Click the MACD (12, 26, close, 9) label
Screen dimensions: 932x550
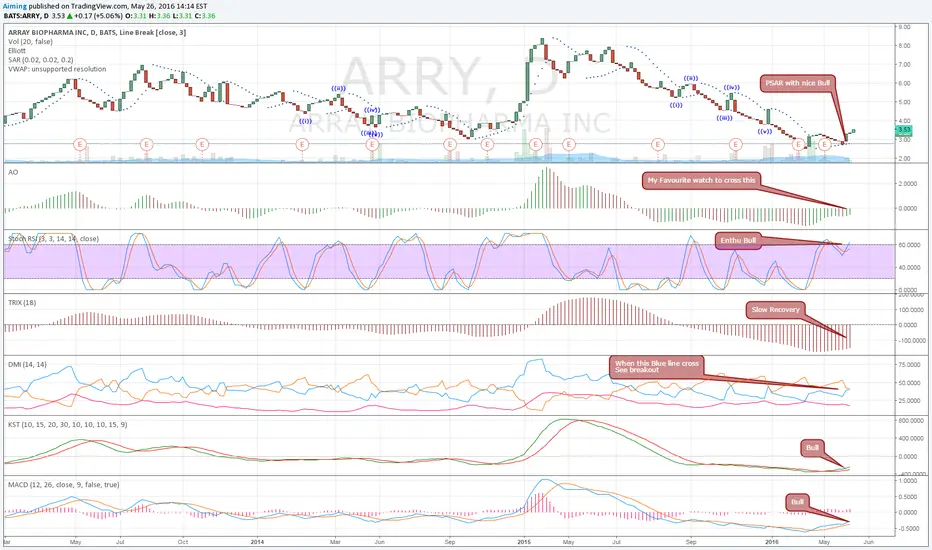[x=64, y=485]
